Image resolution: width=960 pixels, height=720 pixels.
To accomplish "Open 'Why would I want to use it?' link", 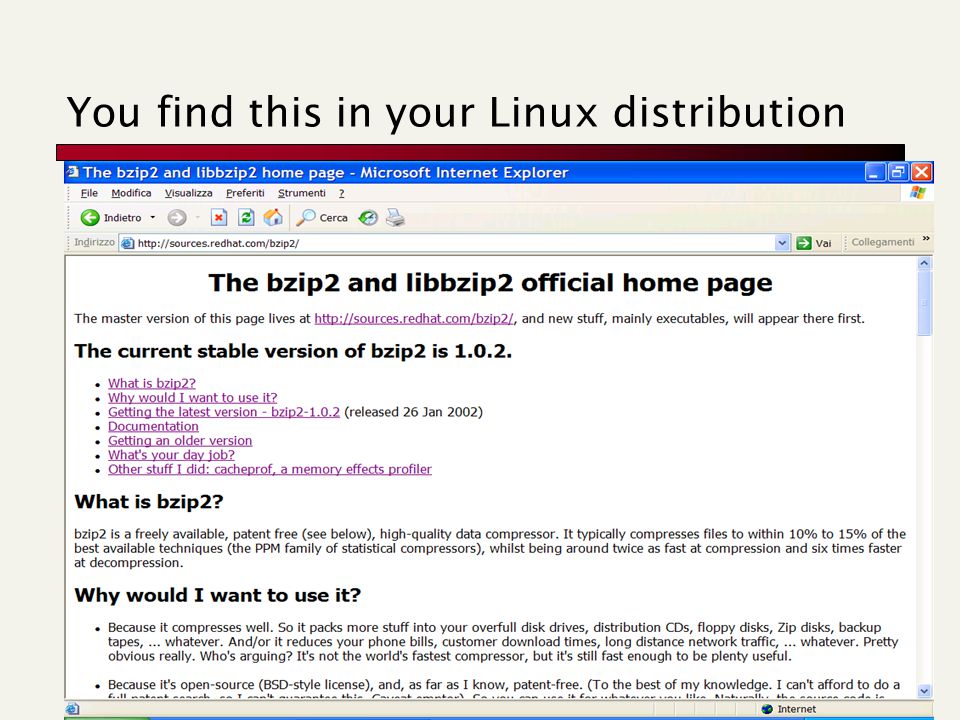I will (x=192, y=397).
